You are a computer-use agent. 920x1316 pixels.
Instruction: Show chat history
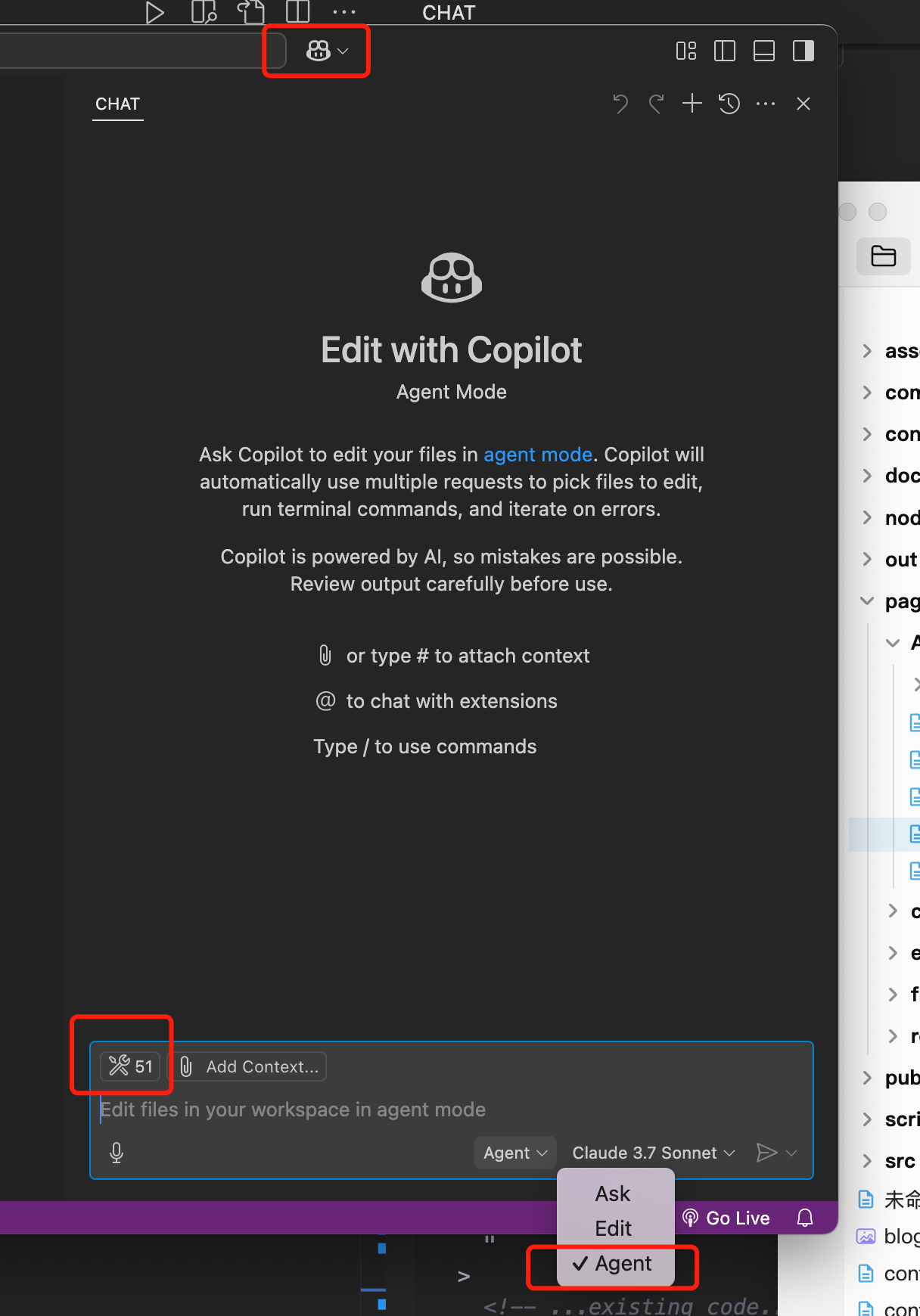coord(729,104)
